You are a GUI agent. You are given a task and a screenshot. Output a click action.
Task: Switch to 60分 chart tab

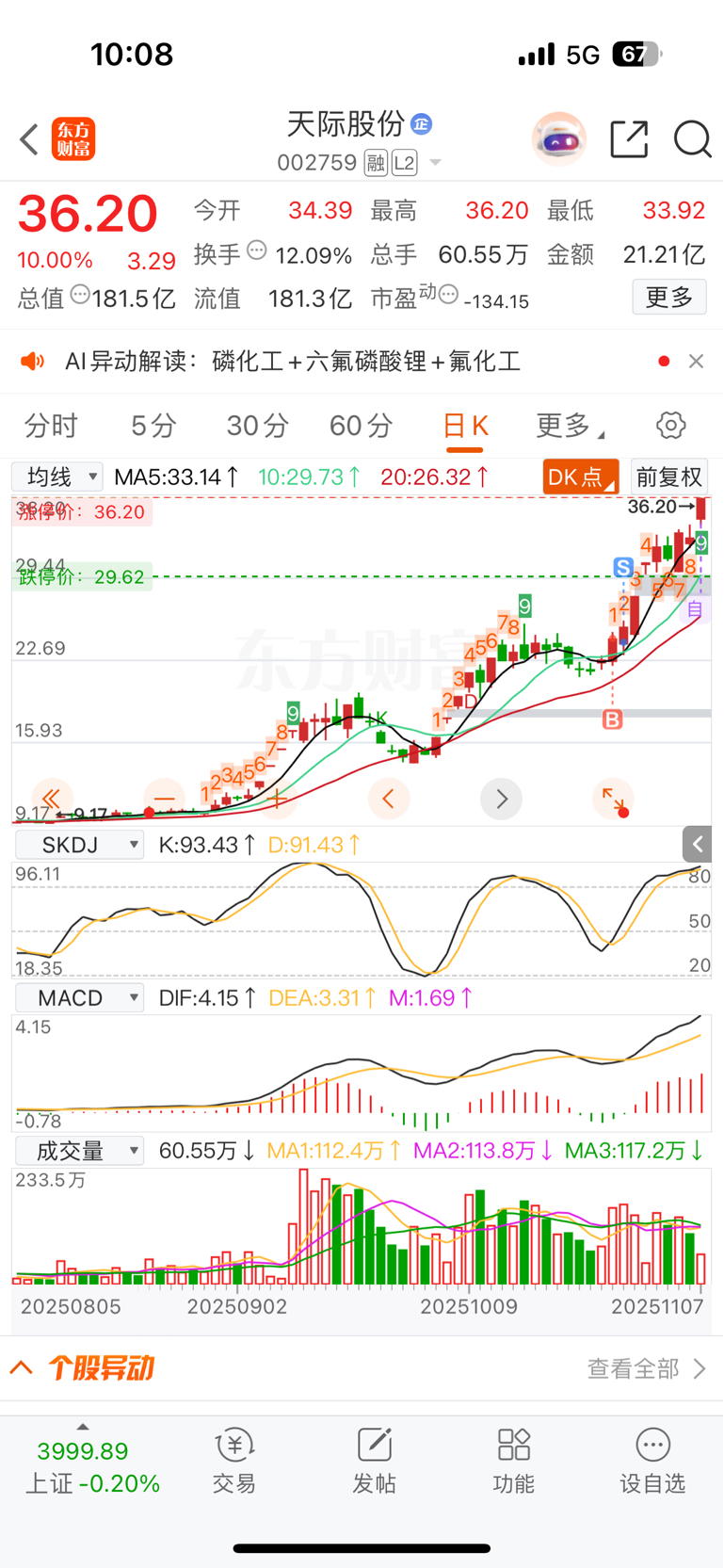pyautogui.click(x=361, y=426)
